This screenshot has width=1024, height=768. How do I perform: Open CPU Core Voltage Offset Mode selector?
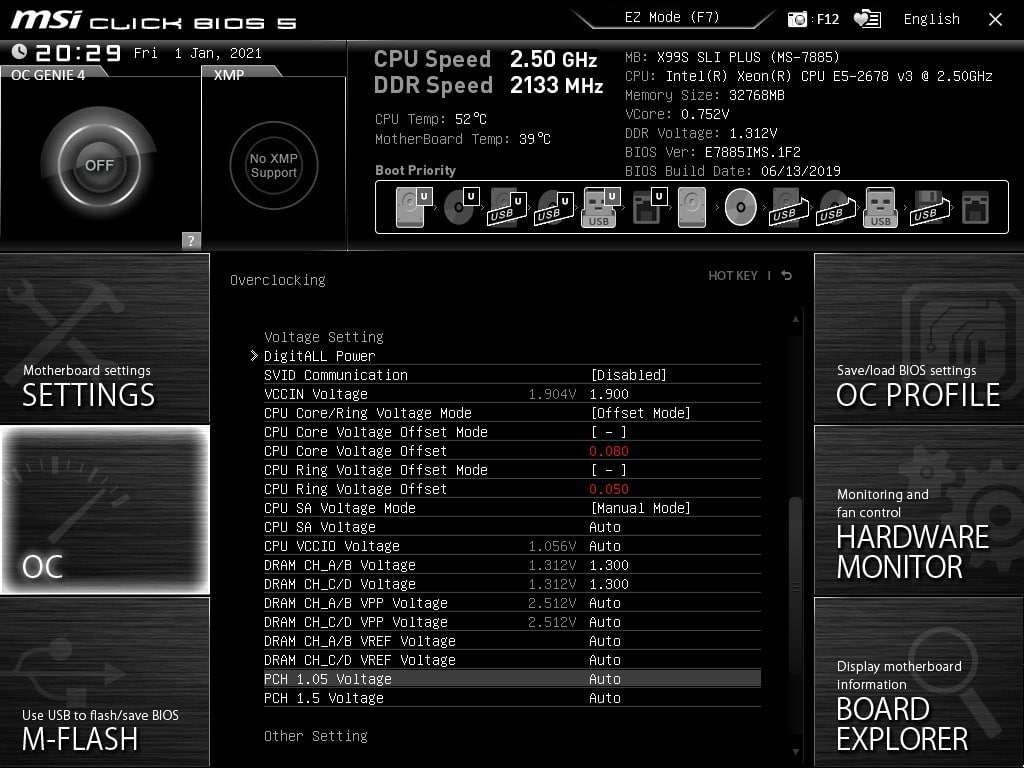[x=609, y=432]
